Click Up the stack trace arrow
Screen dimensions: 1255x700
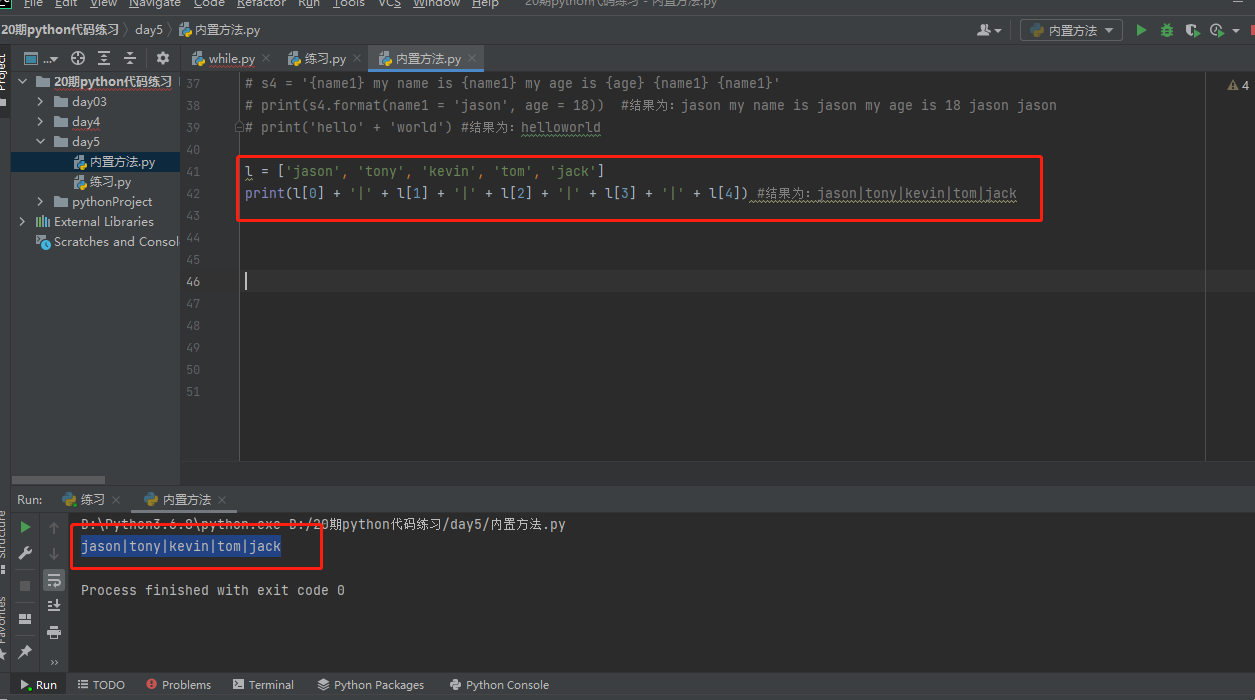coord(54,527)
